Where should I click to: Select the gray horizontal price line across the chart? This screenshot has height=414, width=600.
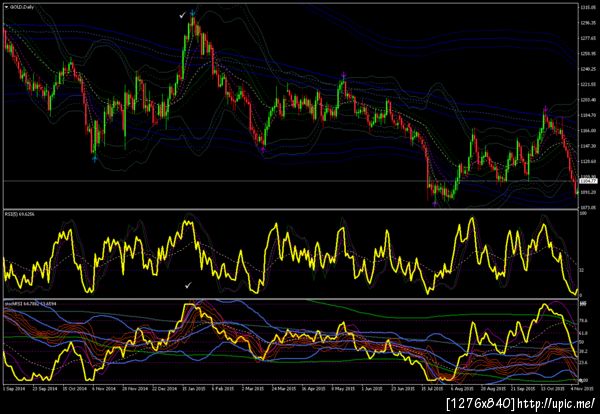tap(291, 181)
